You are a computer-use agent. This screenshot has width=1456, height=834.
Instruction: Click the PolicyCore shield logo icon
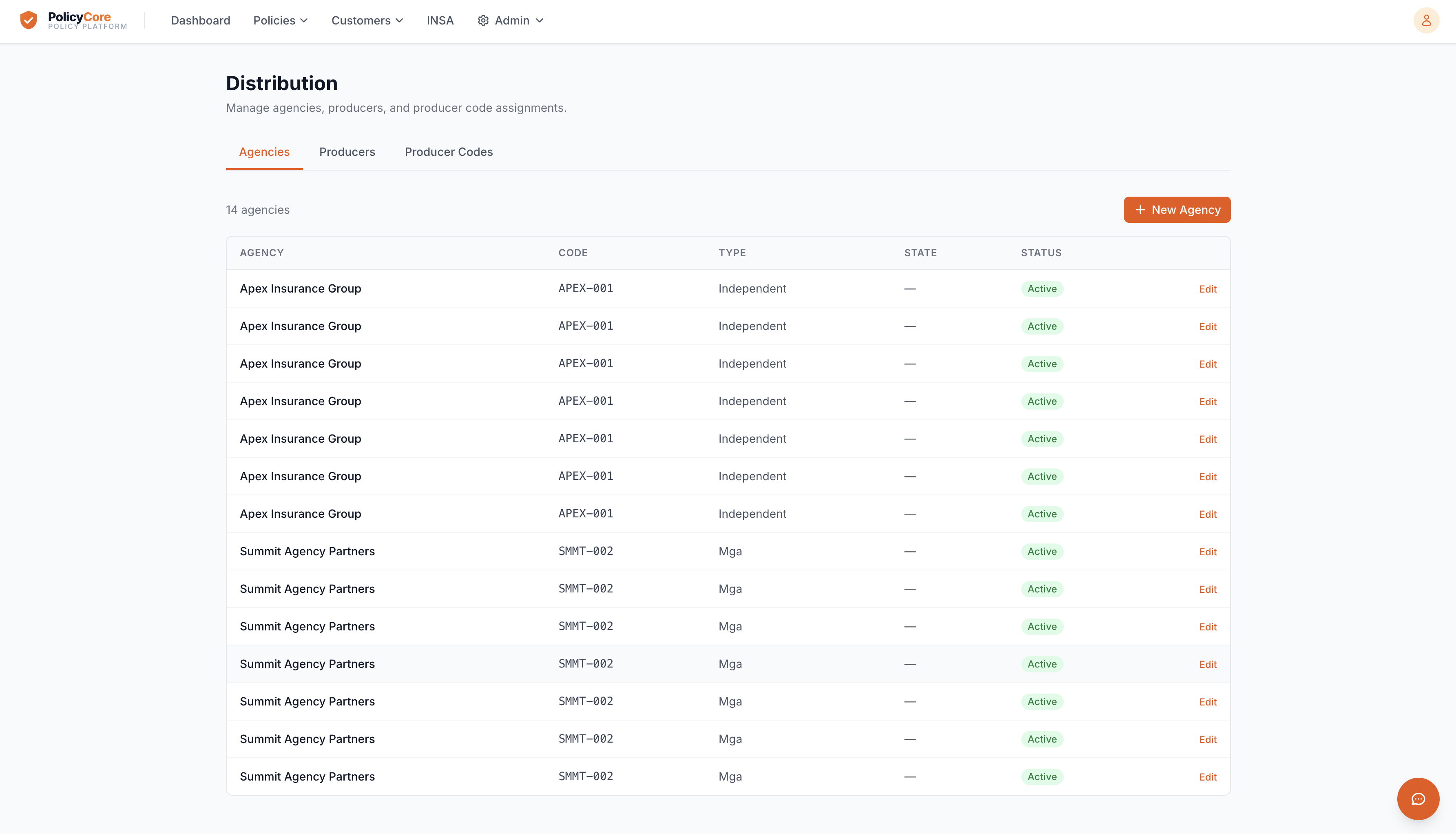(x=28, y=20)
